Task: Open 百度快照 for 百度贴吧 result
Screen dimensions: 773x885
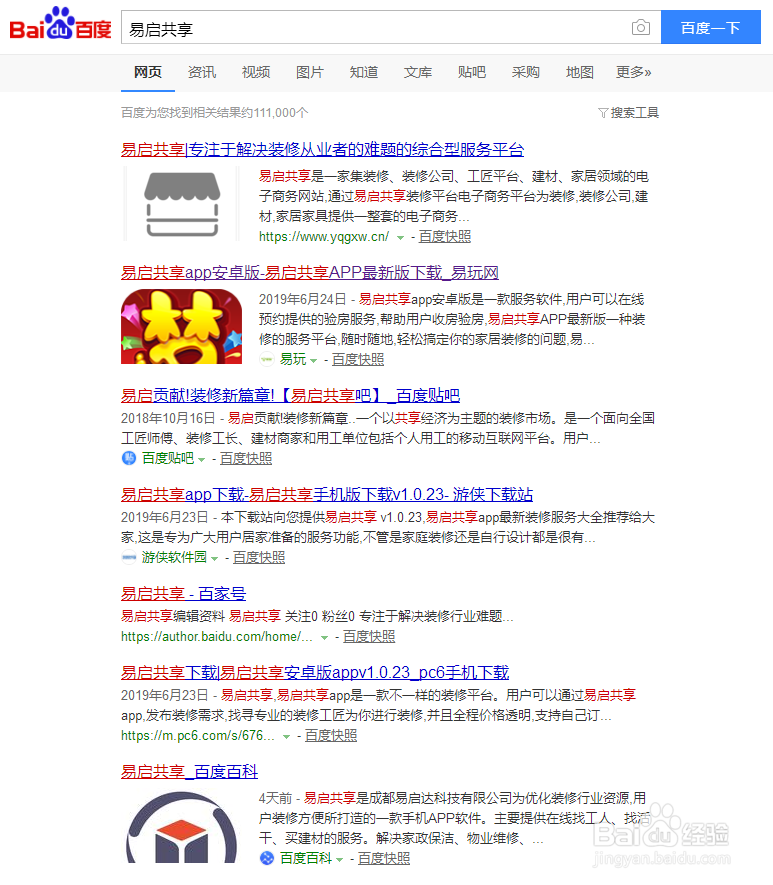Action: tap(246, 458)
